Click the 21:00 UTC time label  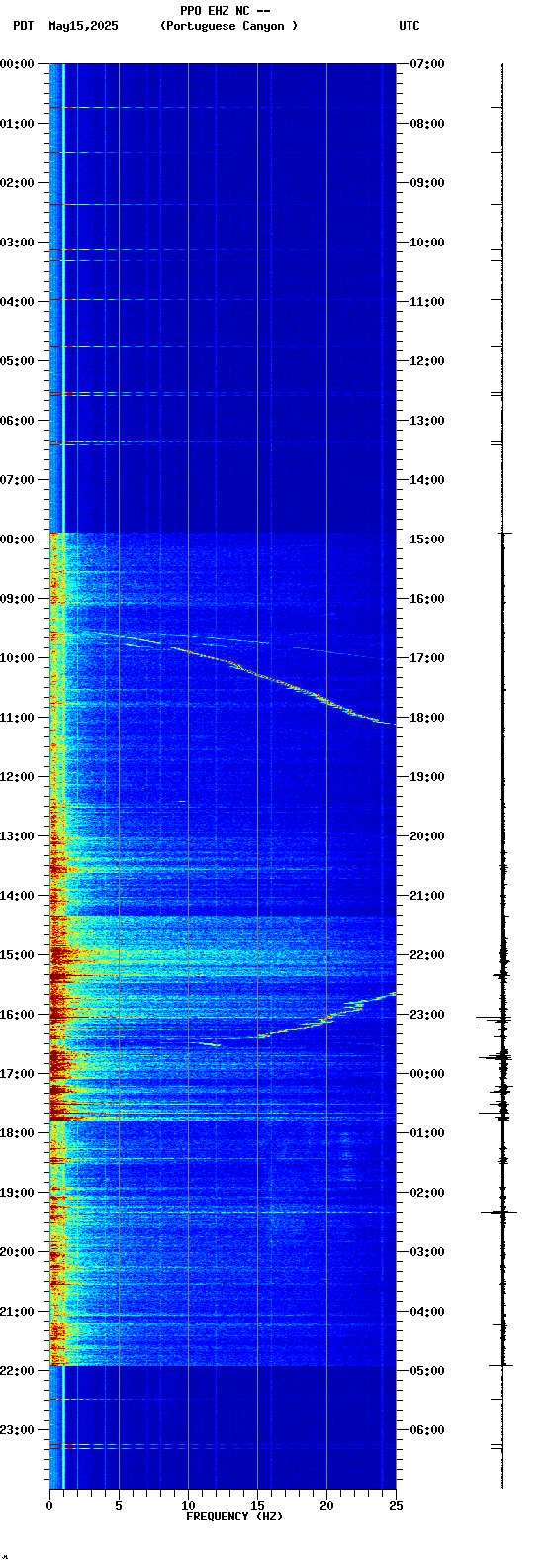pos(427,896)
